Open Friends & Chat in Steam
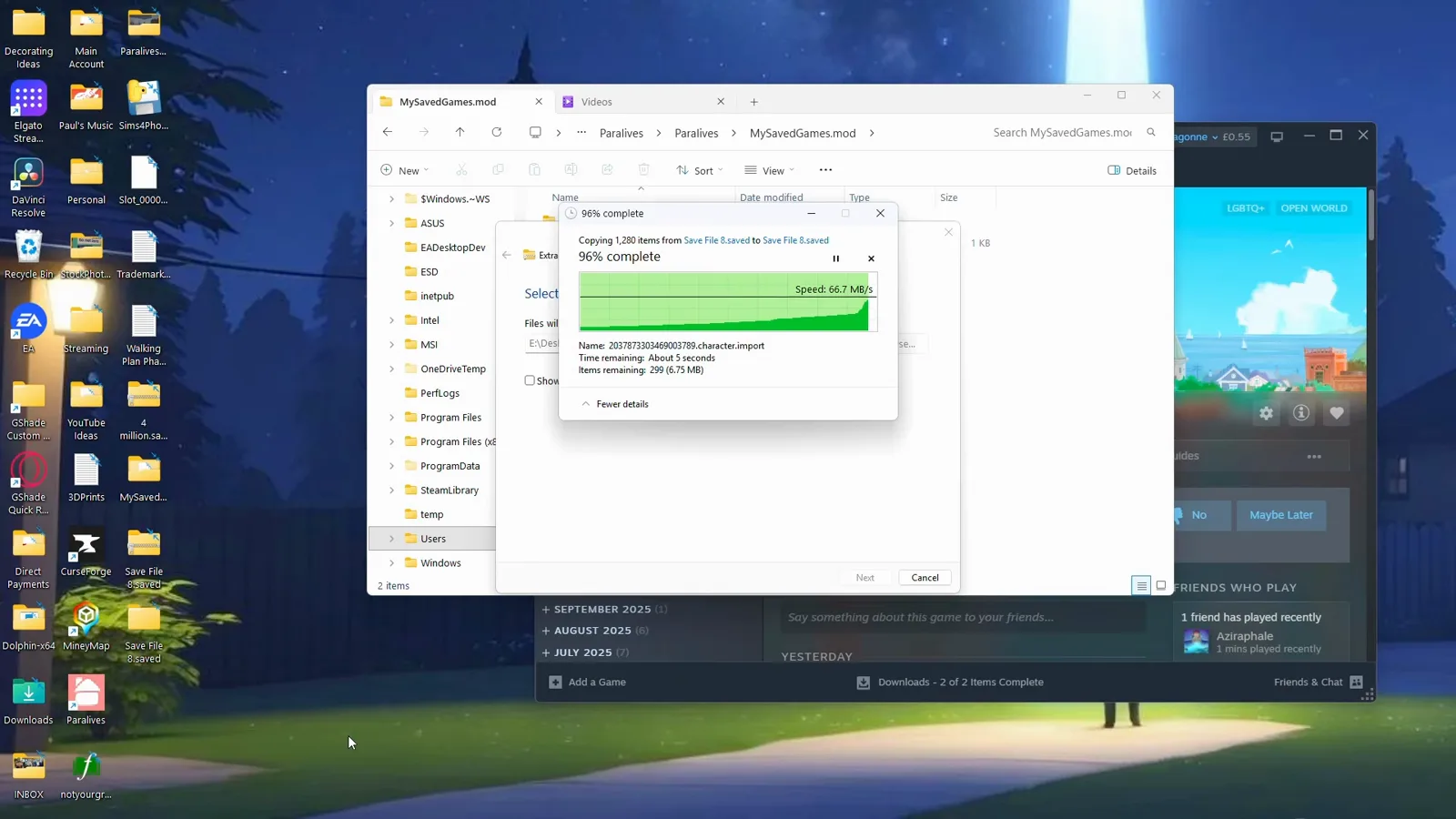This screenshot has height=819, width=1456. tap(1318, 682)
